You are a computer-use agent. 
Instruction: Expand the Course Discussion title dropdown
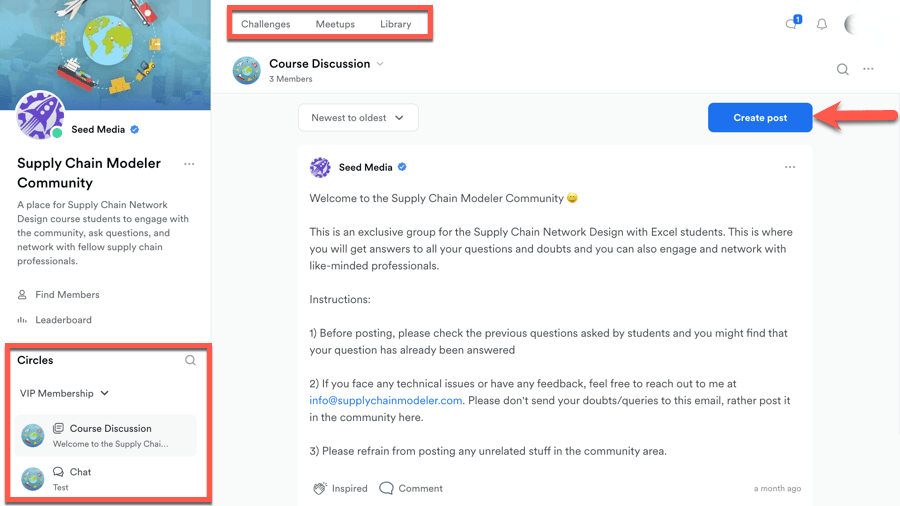pyautogui.click(x=380, y=64)
